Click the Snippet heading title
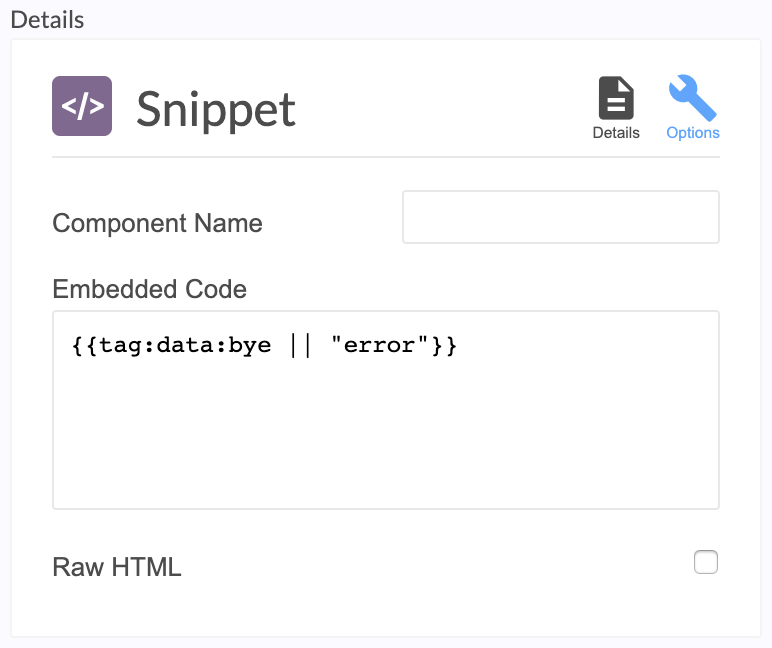Image resolution: width=772 pixels, height=648 pixels. coord(216,109)
